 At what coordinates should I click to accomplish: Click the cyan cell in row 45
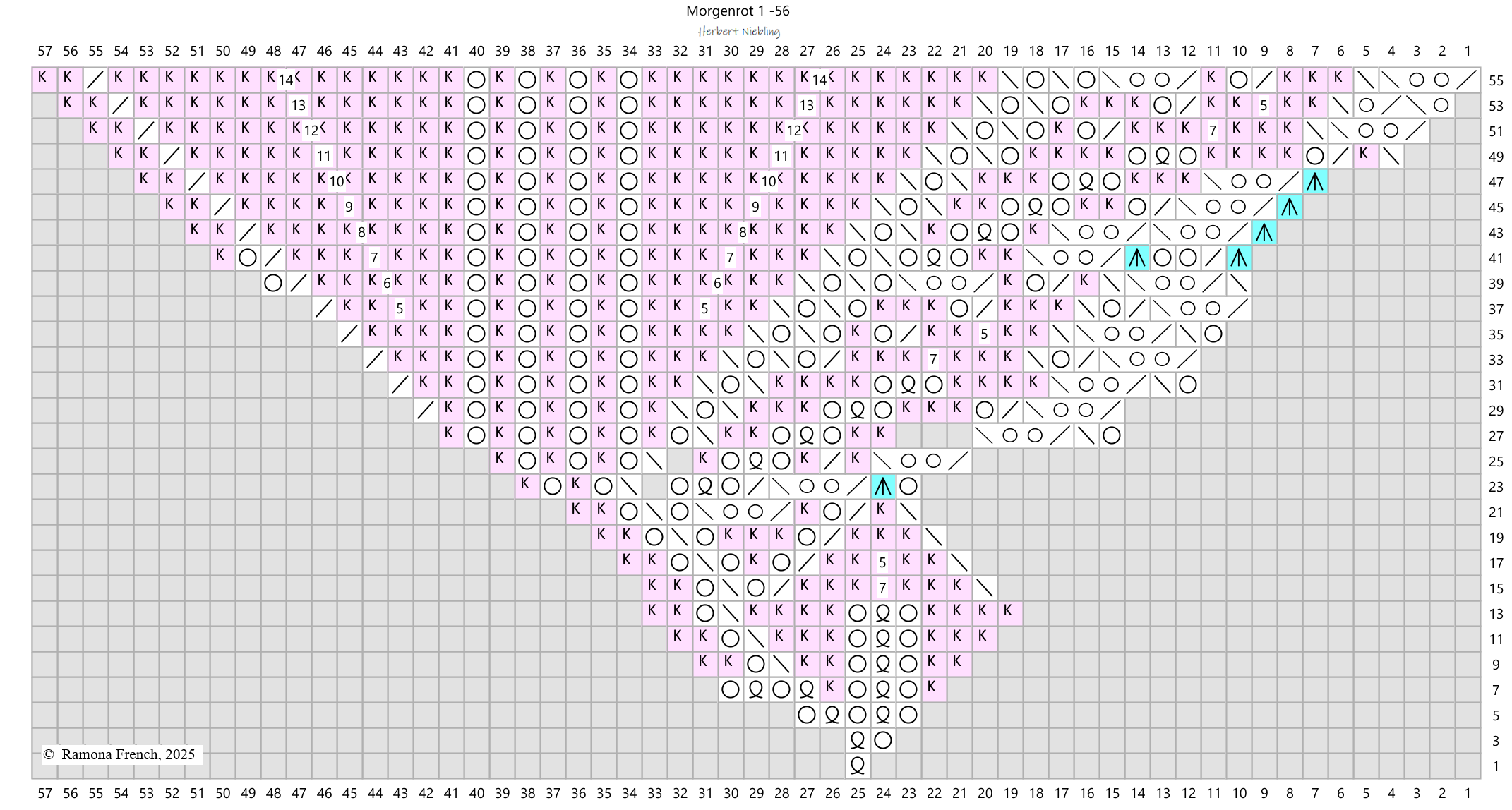click(1290, 207)
